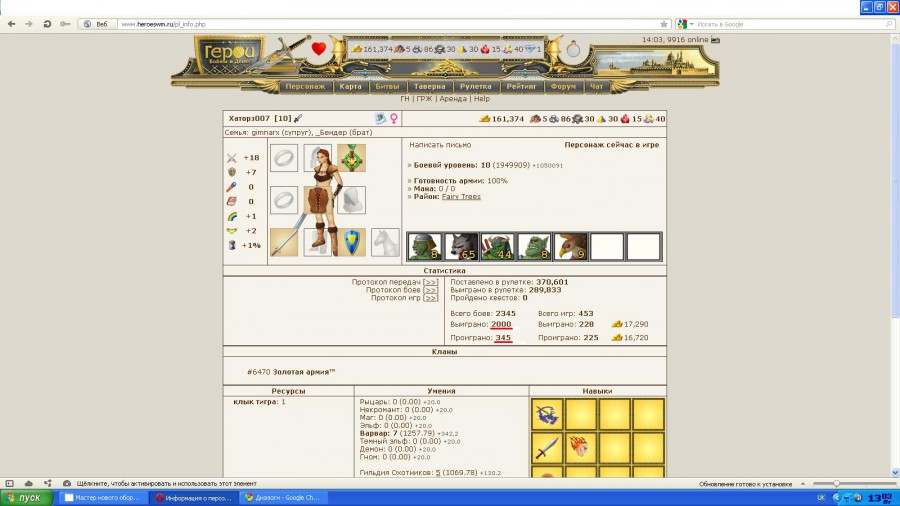Click the _Бендер brother name
This screenshot has width=900, height=506.
tap(333, 133)
